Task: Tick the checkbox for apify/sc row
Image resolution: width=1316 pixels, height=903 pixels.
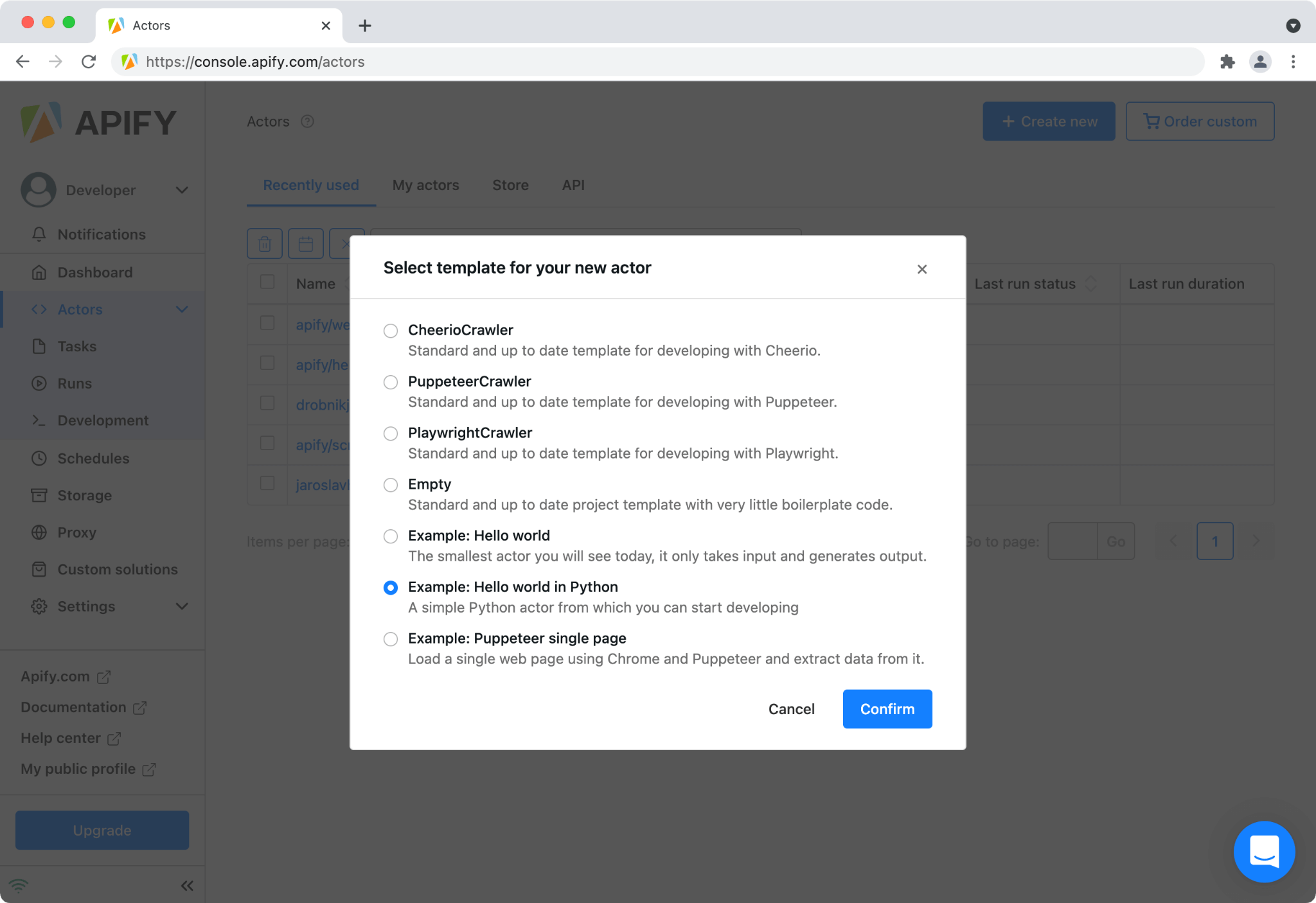Action: coord(267,443)
